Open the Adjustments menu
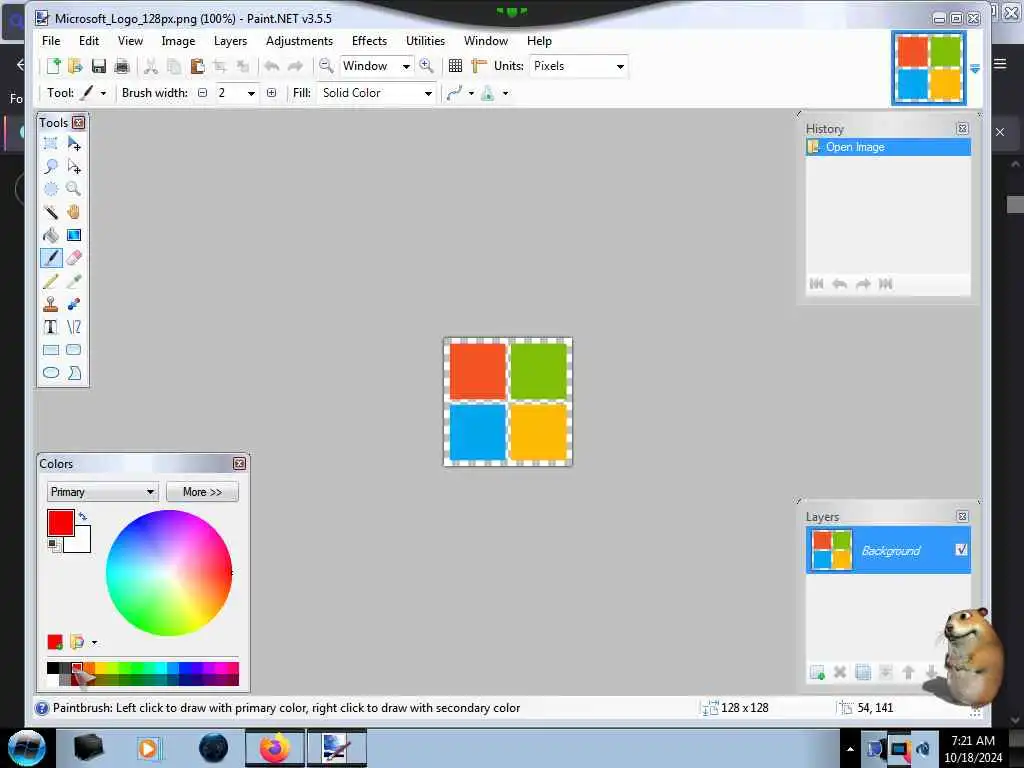This screenshot has height=768, width=1024. coord(299,40)
